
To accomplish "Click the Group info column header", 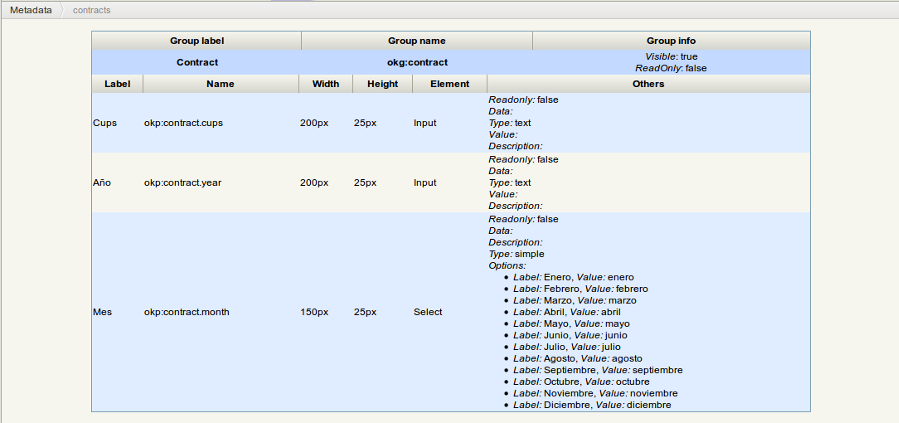I will click(x=670, y=41).
